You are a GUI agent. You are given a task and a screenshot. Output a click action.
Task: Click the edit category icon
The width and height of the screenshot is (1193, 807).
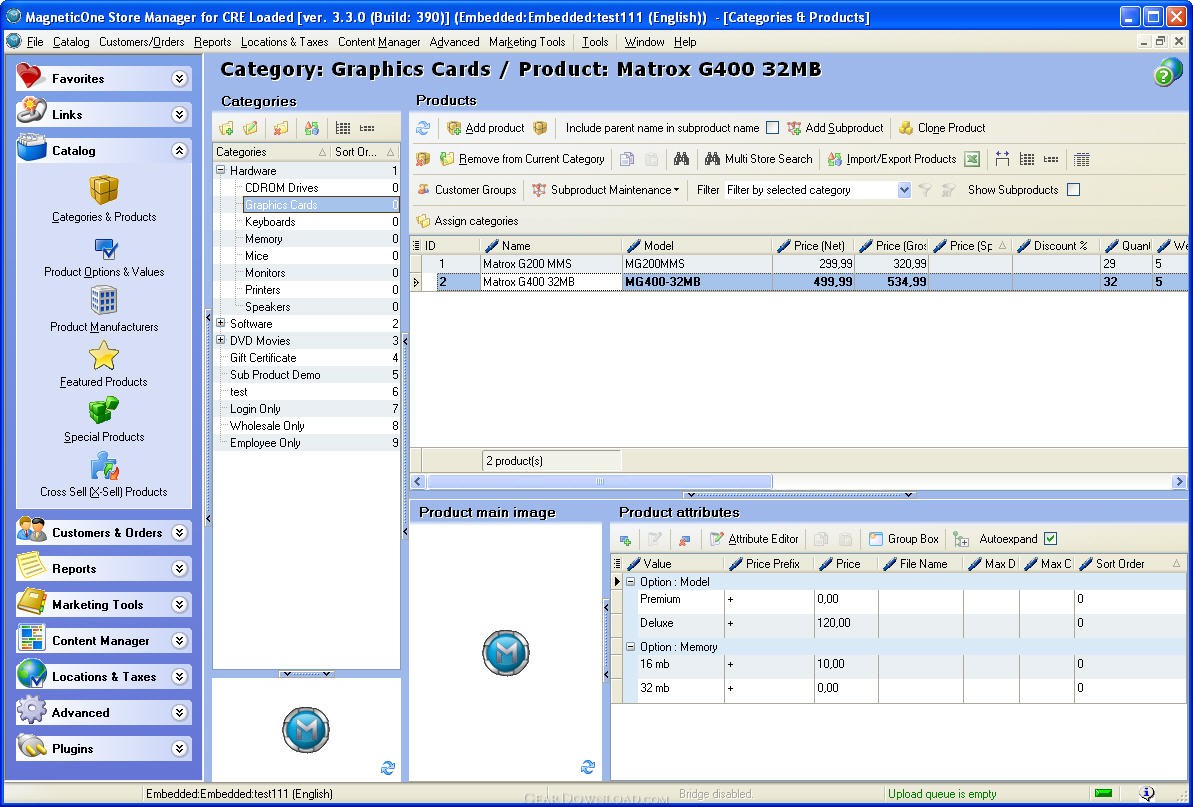(x=250, y=128)
